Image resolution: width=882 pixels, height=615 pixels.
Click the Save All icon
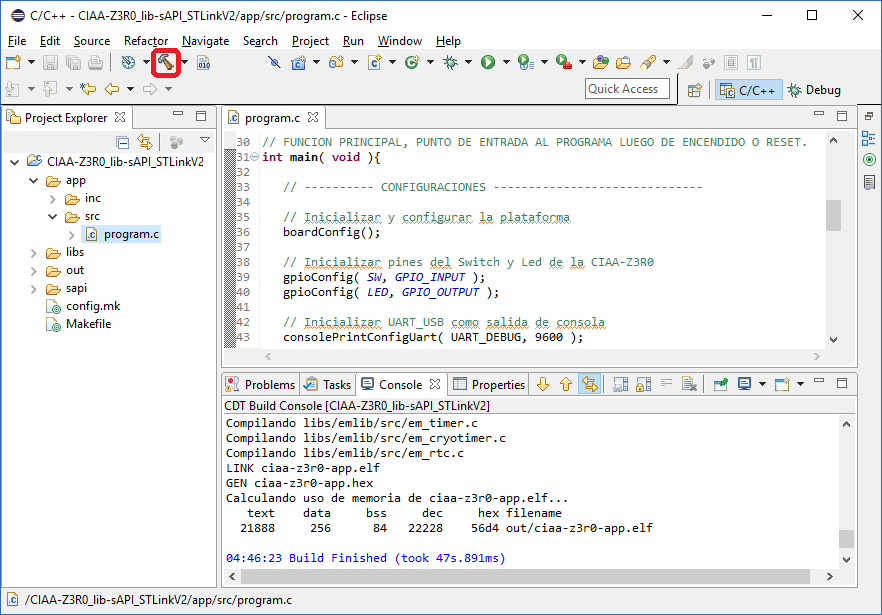click(73, 62)
